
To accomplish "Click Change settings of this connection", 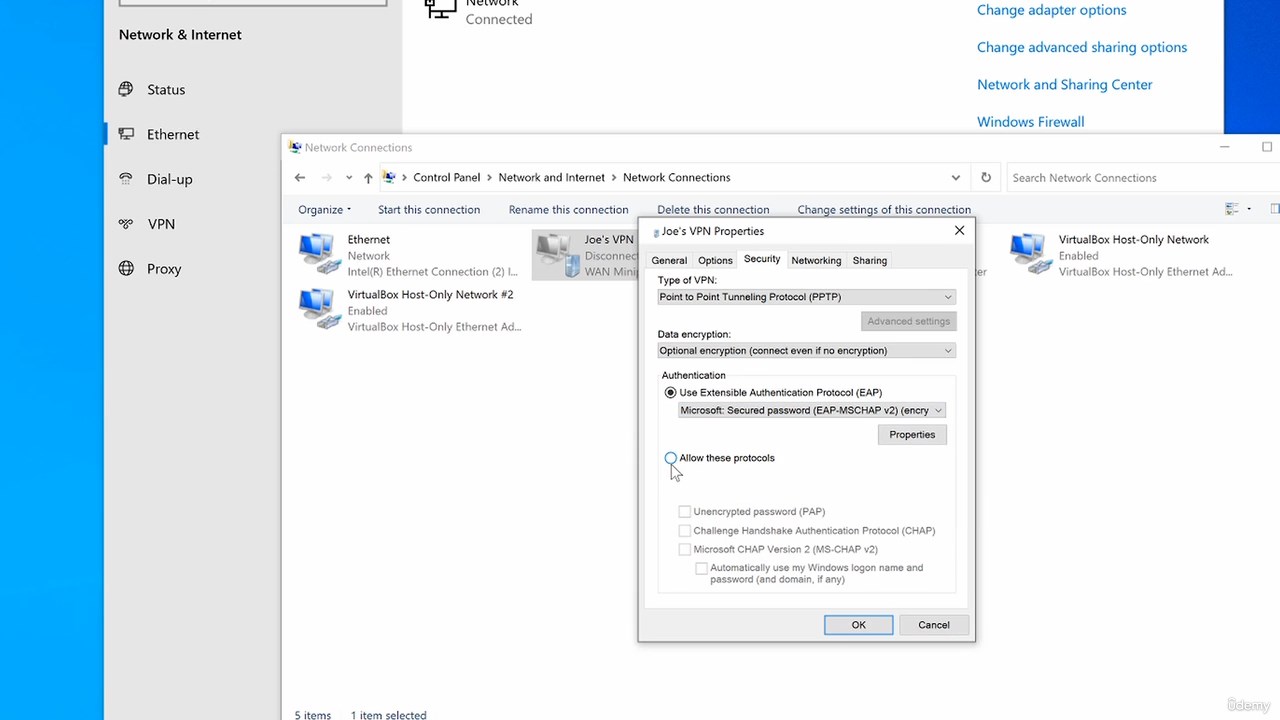I will tap(884, 210).
